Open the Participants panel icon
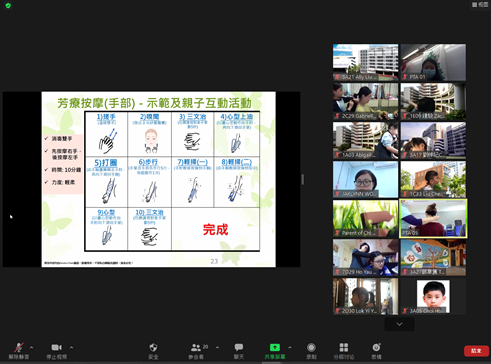This screenshot has width=491, height=364. point(196,348)
